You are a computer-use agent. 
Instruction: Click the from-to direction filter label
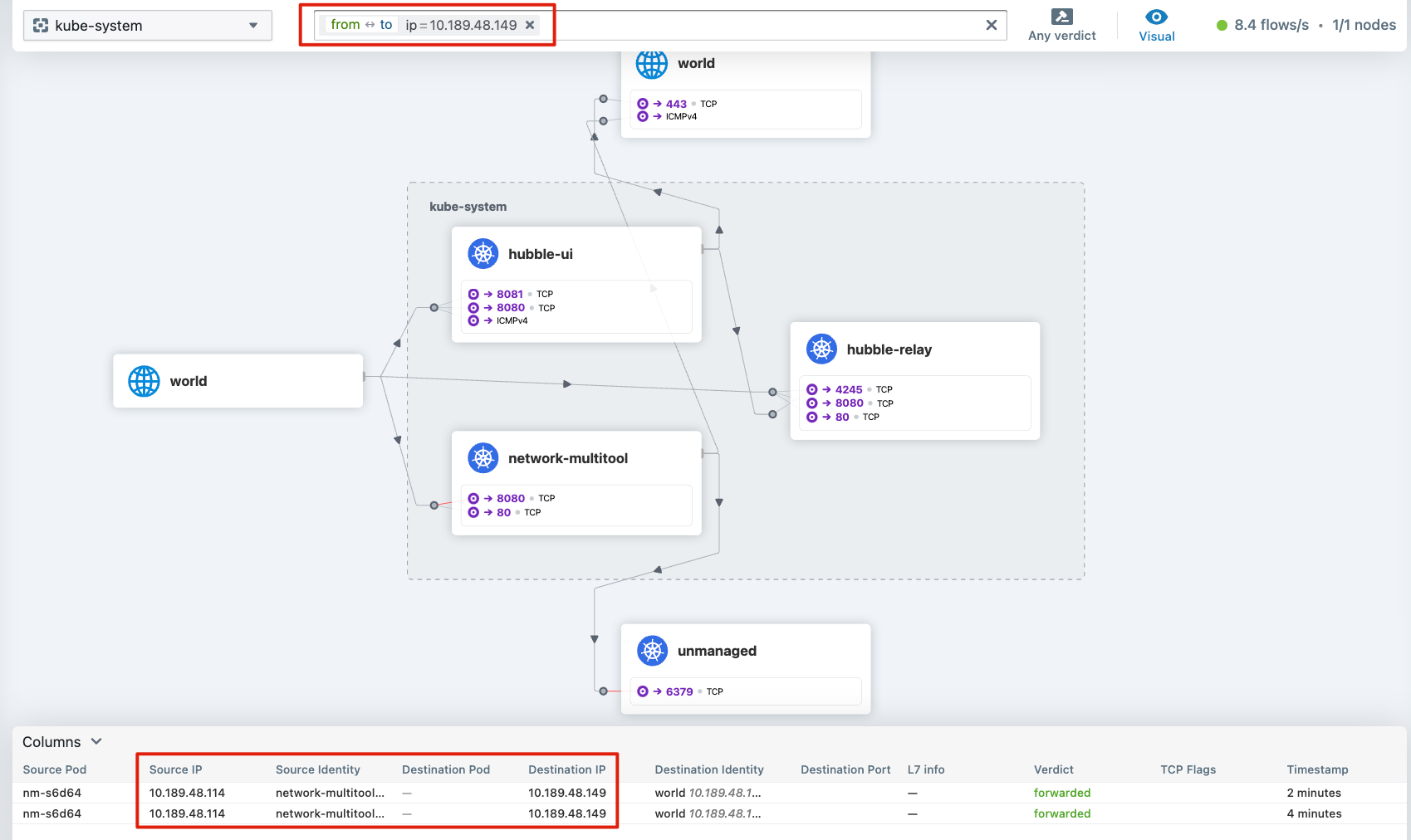tap(361, 25)
